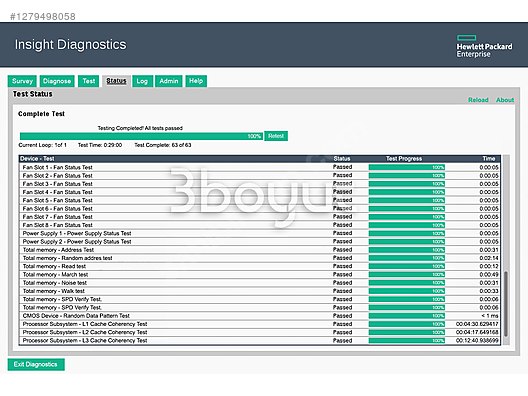
Task: Select Power Supply 2 status test row
Action: (259, 241)
